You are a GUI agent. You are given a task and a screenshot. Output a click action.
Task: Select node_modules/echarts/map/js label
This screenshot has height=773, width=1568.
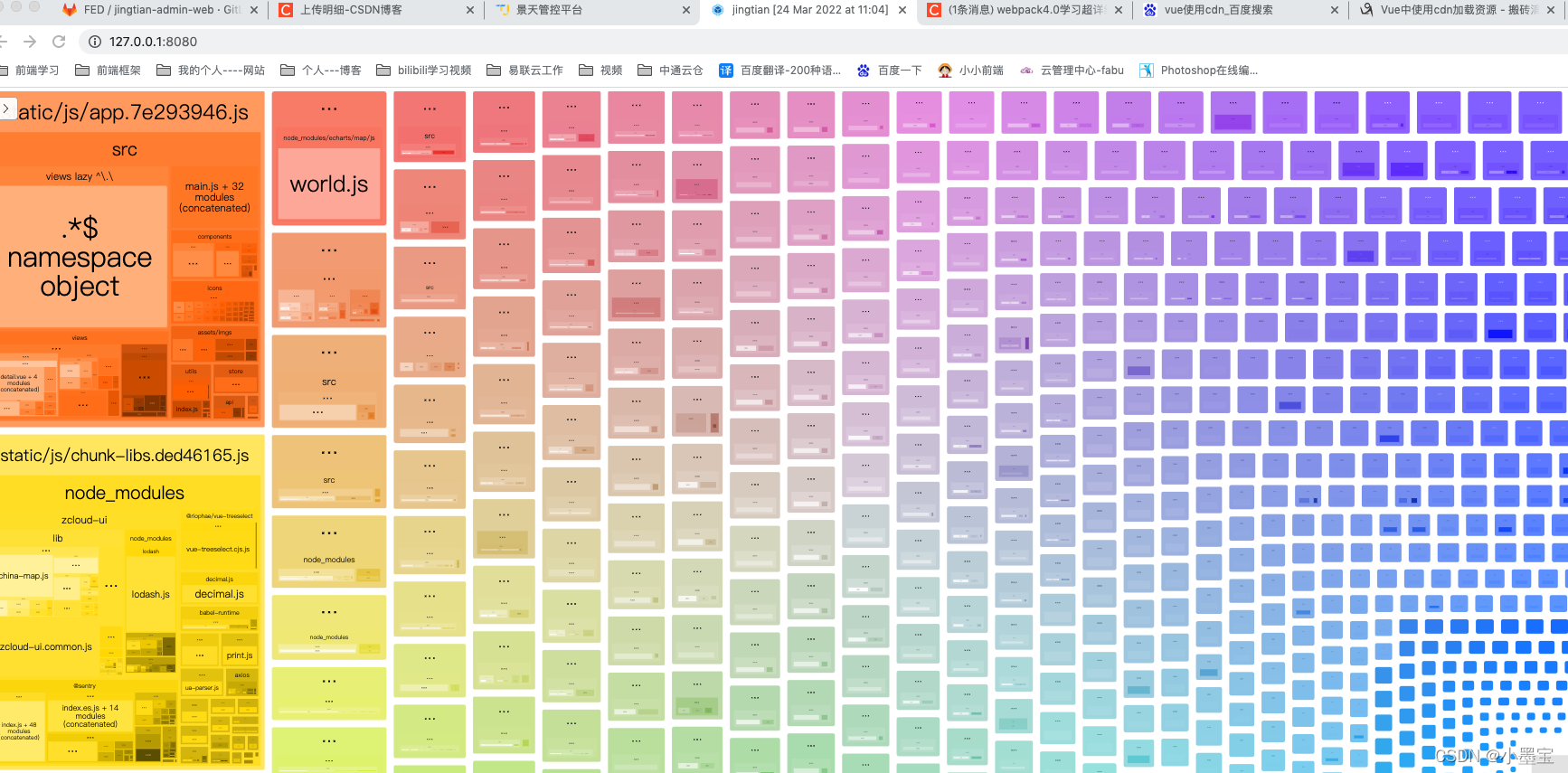point(329,138)
